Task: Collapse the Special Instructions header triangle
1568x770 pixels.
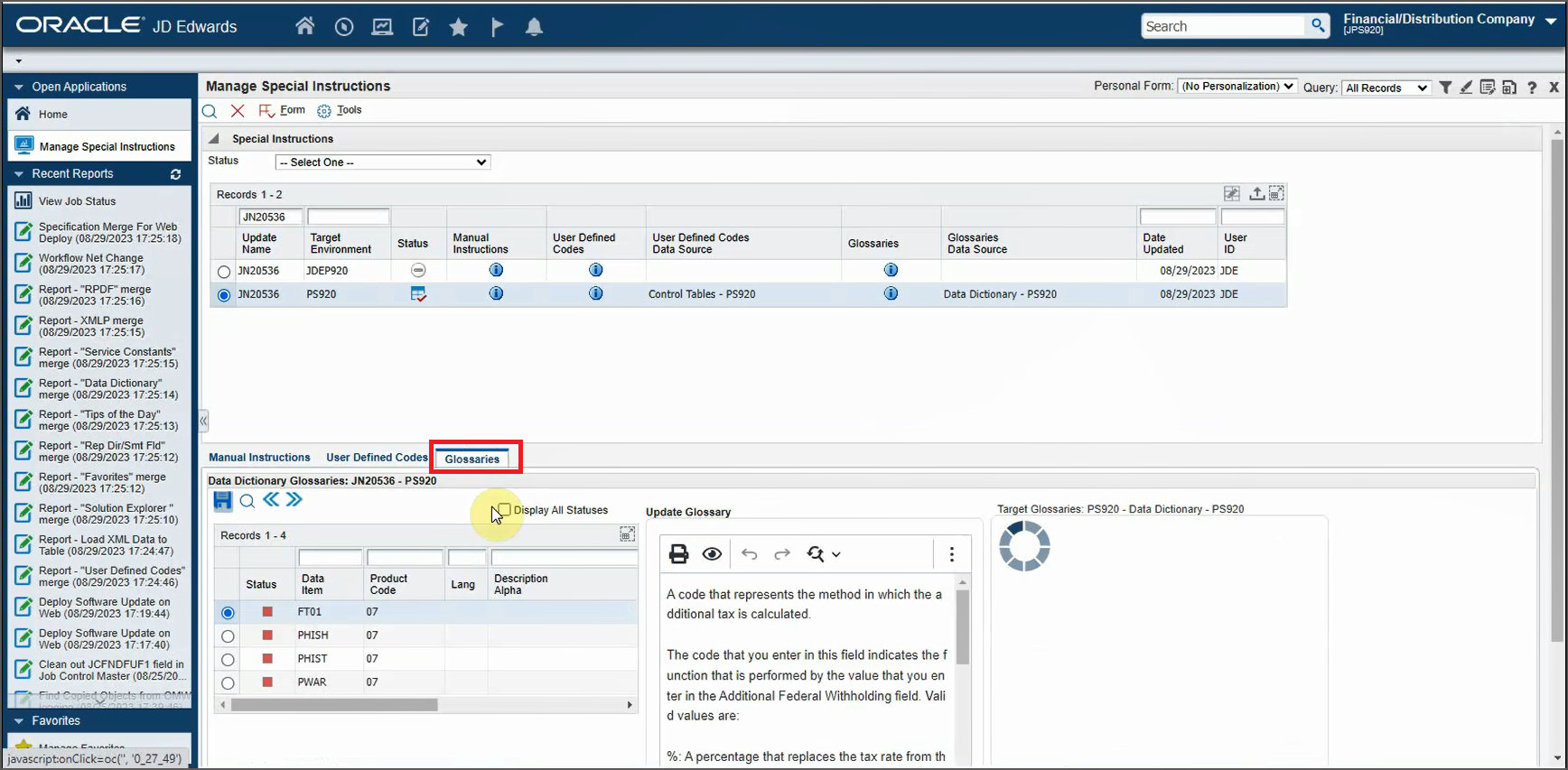Action: point(214,139)
